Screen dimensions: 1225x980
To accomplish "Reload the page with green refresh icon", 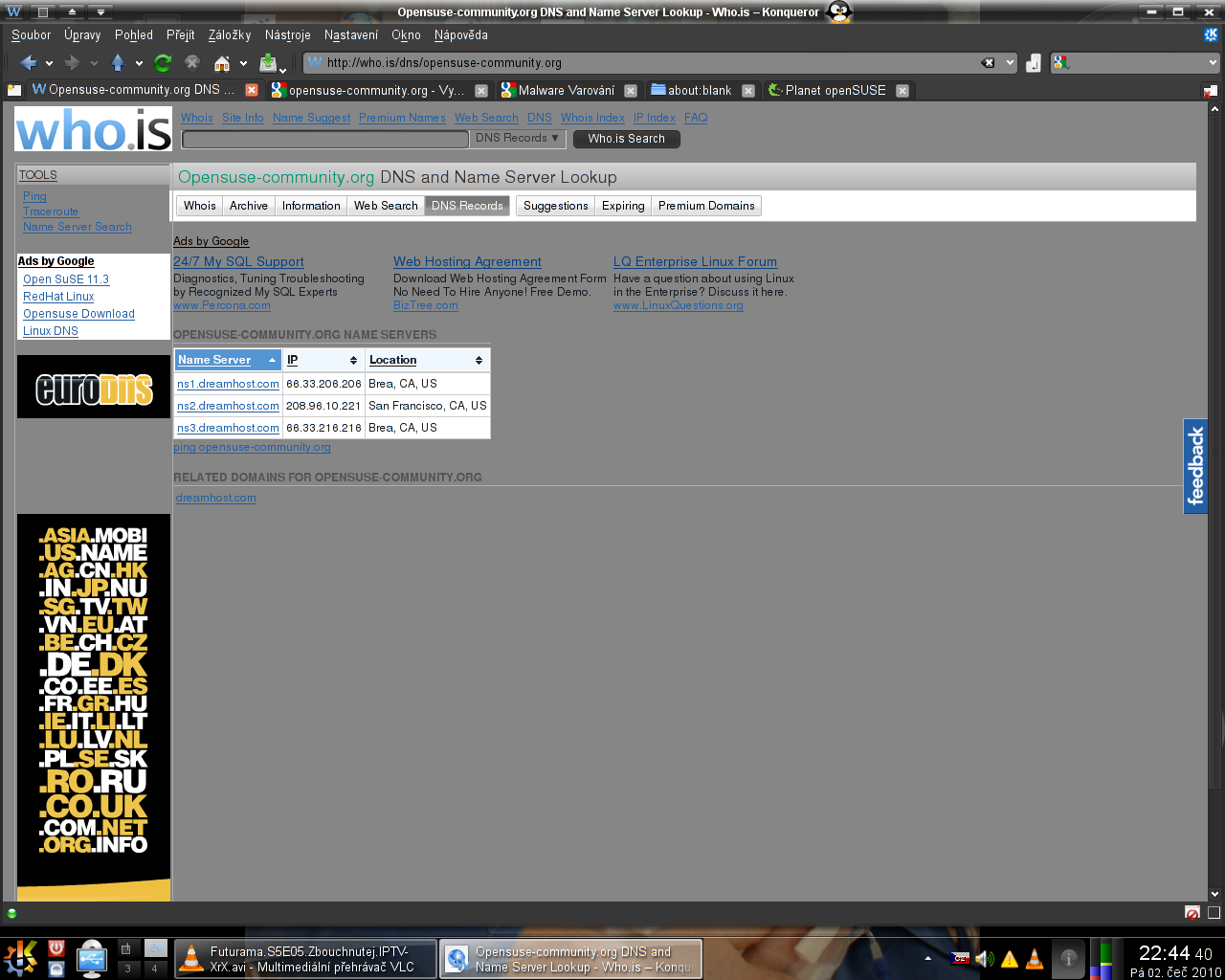I will pyautogui.click(x=163, y=63).
